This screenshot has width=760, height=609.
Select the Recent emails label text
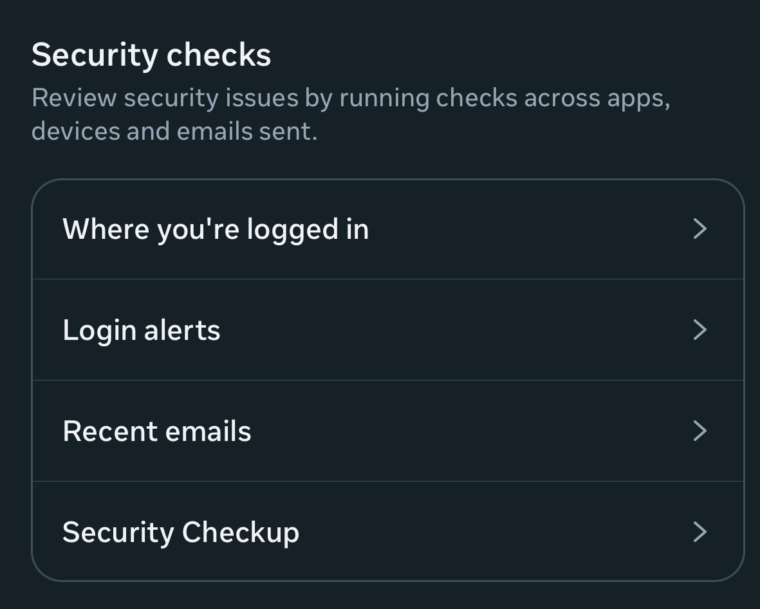pyautogui.click(x=157, y=431)
